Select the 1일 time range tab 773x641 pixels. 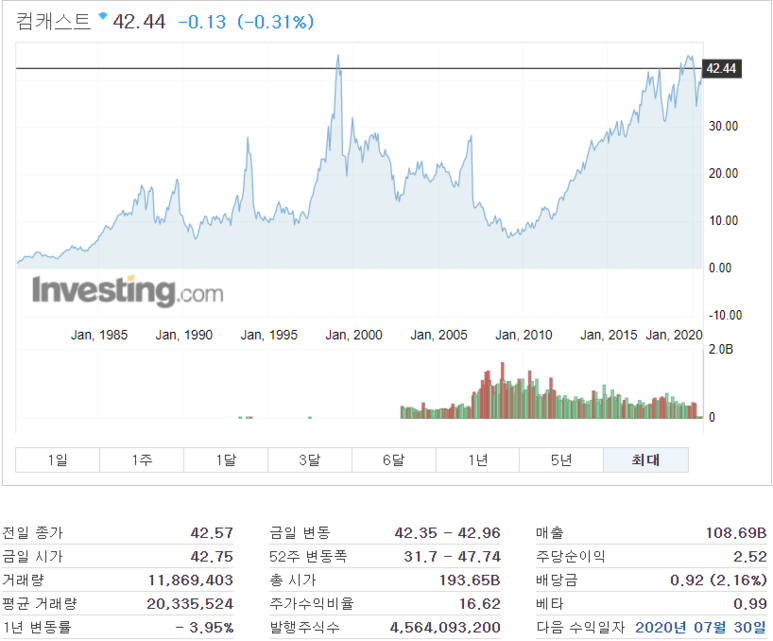[x=58, y=460]
